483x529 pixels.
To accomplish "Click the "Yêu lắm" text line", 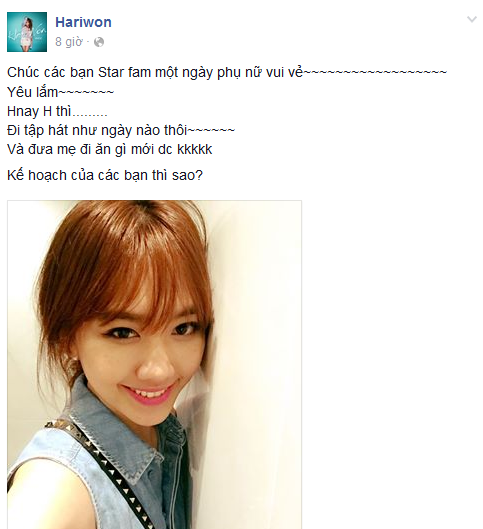I will point(60,92).
